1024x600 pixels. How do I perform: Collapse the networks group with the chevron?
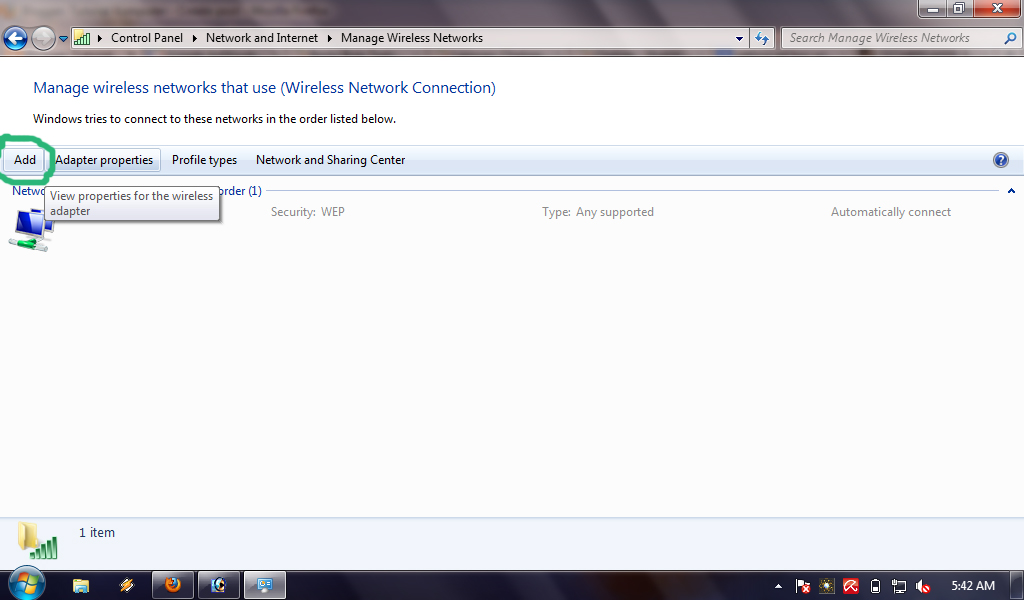(1011, 191)
